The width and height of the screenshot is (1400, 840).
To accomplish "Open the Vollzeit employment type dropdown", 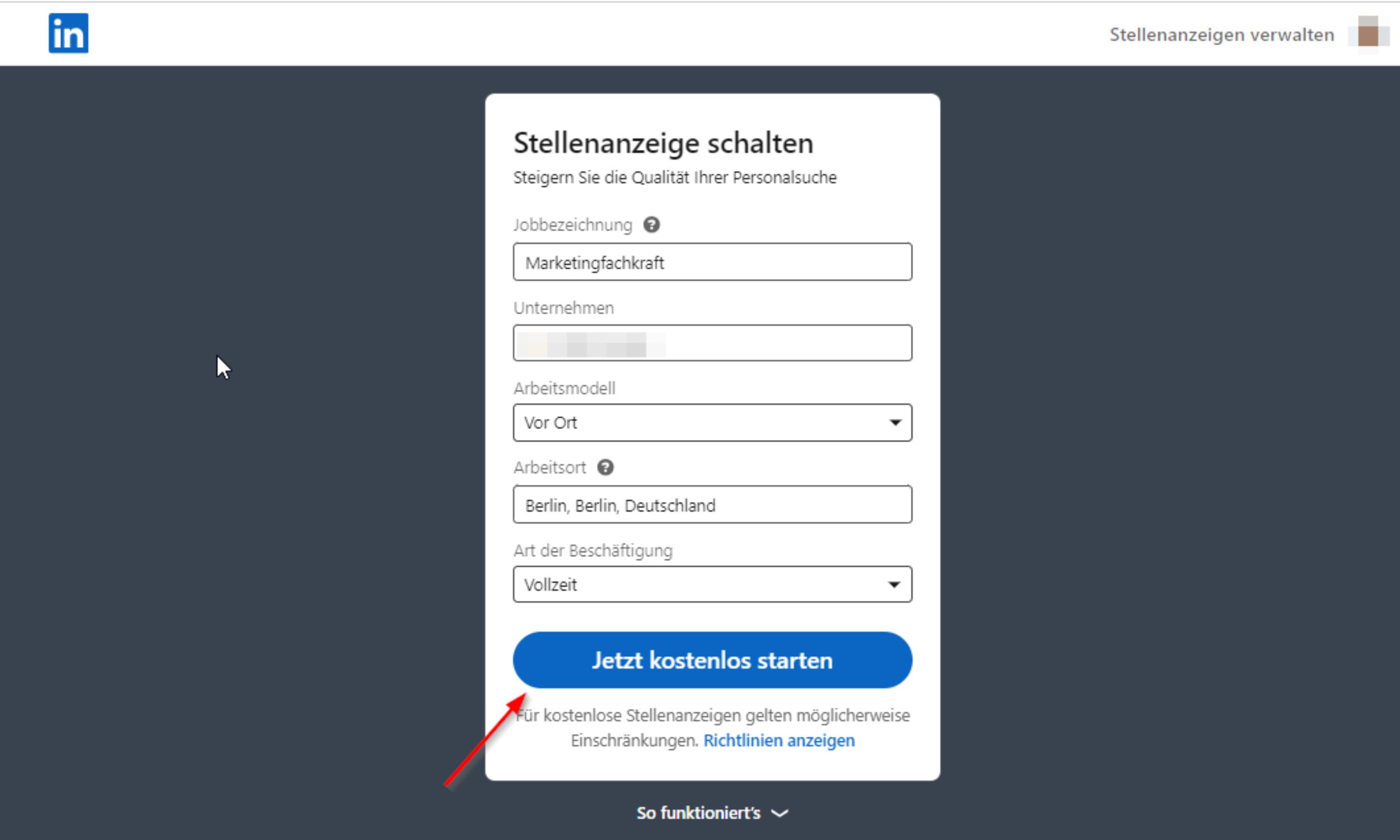I will pyautogui.click(x=712, y=584).
